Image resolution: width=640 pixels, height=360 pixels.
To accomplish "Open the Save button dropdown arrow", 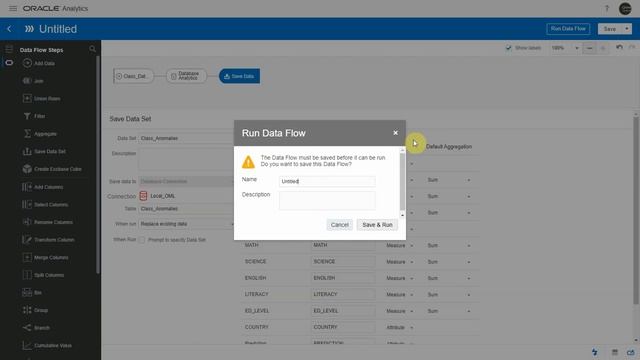I will (x=627, y=29).
